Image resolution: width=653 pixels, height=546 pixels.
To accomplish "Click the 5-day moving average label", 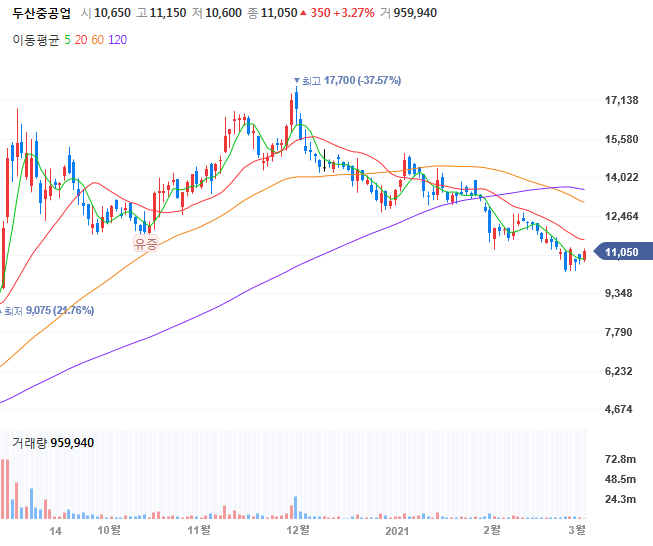I will pos(67,40).
